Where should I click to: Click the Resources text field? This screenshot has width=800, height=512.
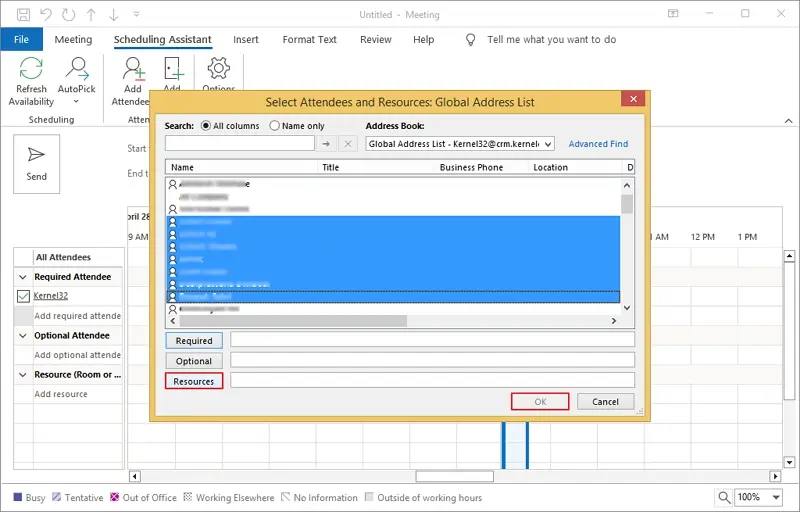432,380
